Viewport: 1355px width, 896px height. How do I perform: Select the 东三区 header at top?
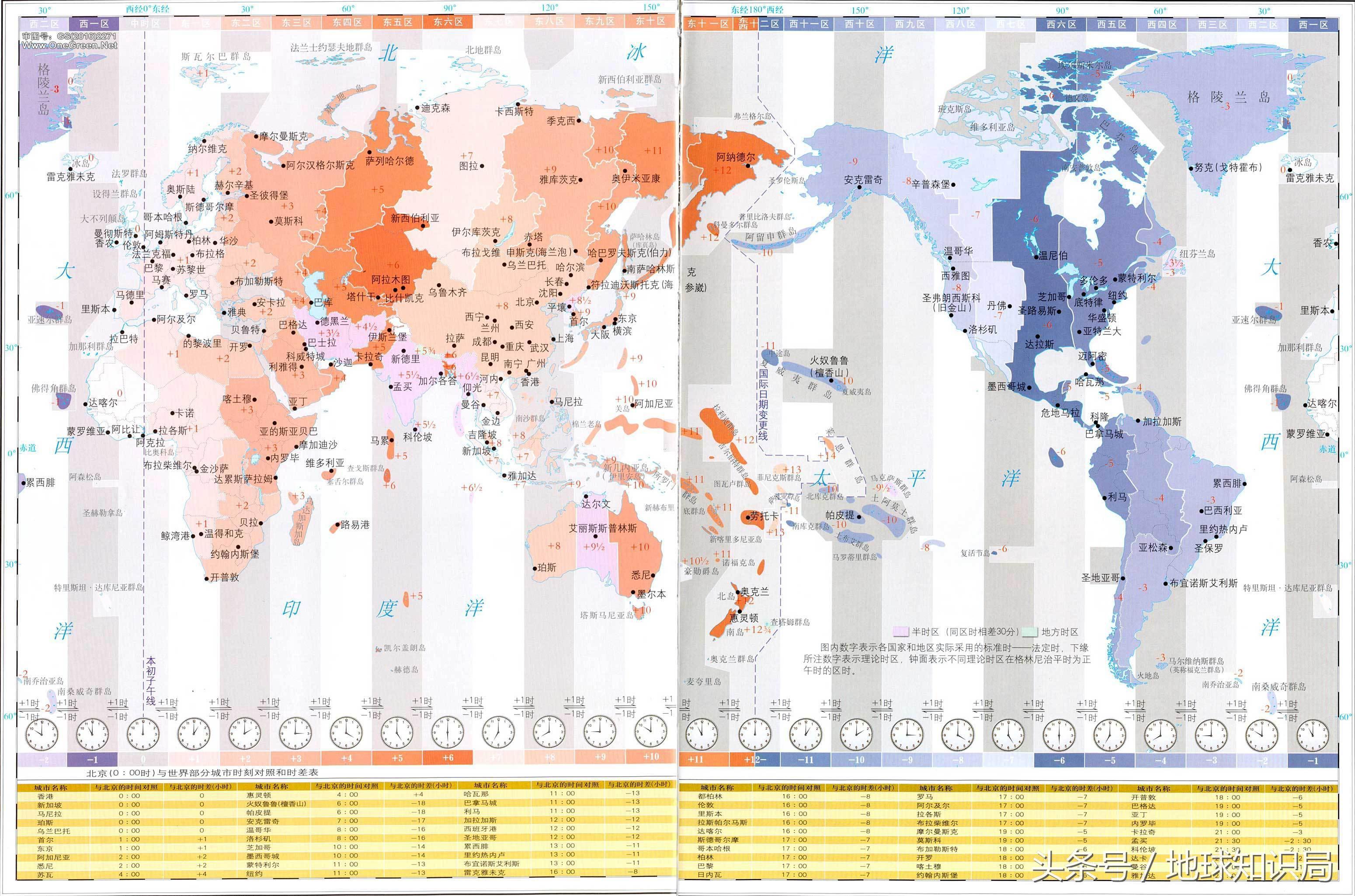coord(296,22)
